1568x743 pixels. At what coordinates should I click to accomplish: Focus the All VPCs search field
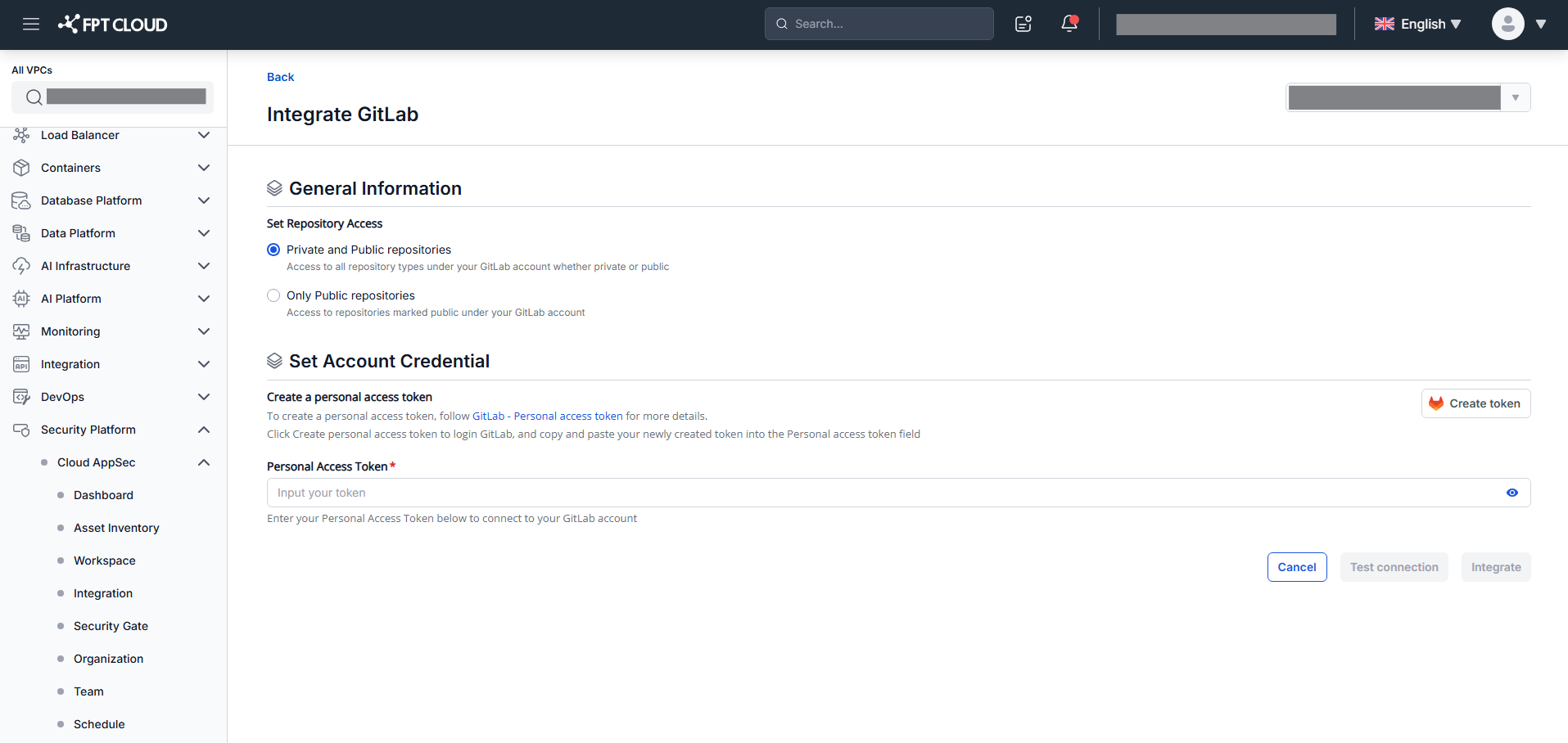[x=112, y=97]
